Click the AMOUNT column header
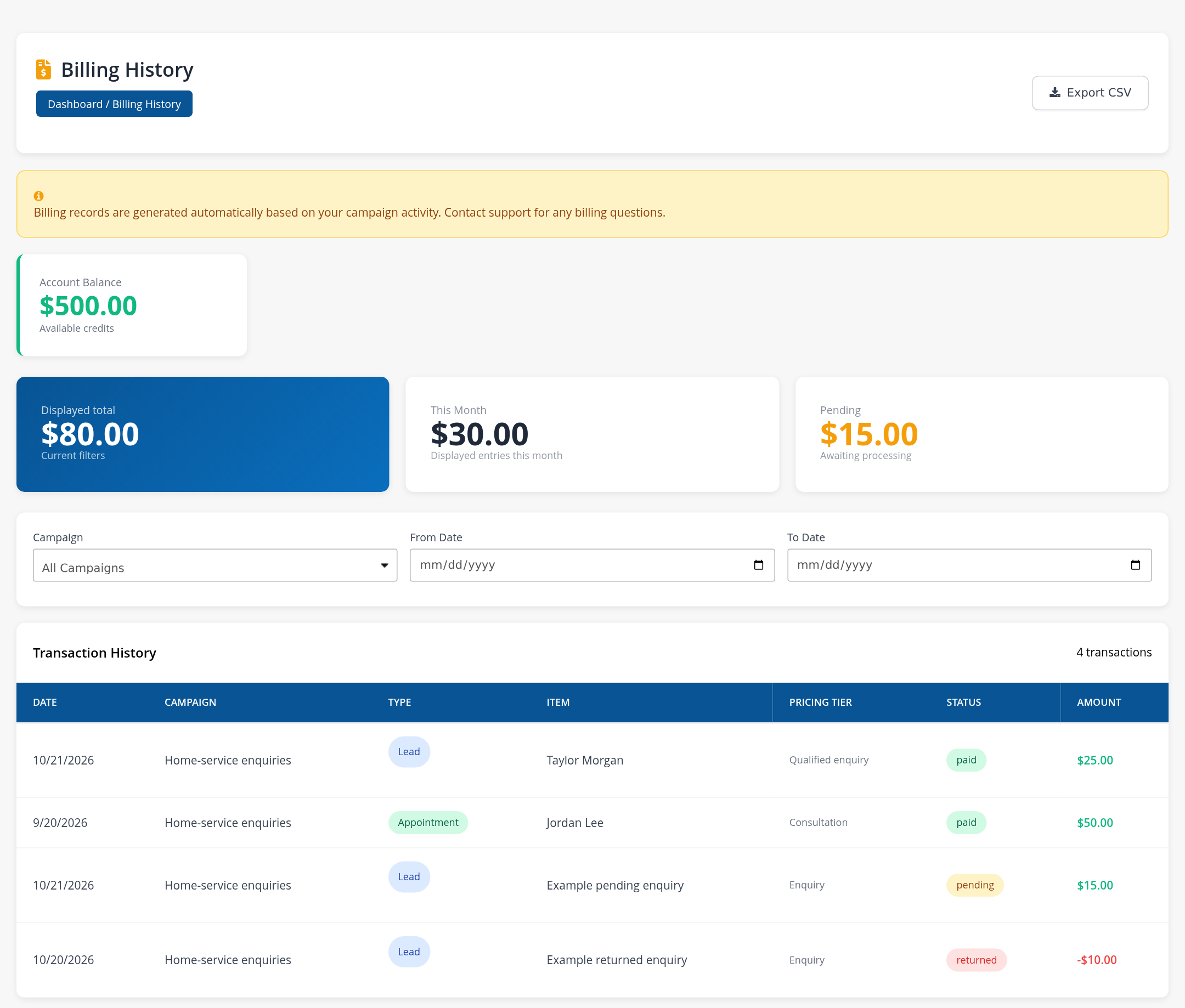Screen dimensions: 1185x1008 [x=1099, y=703]
